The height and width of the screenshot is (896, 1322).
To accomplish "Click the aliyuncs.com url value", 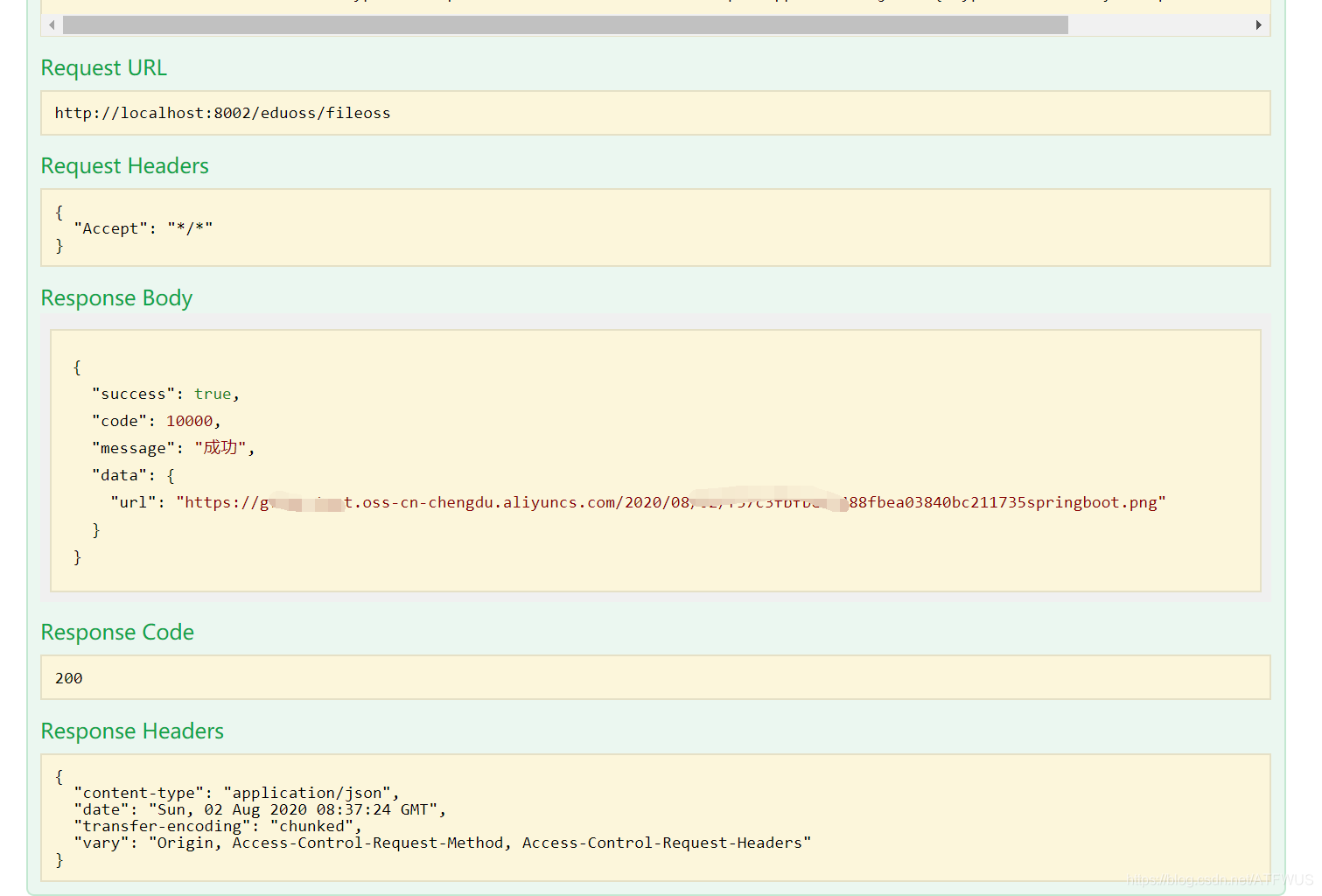I will [x=671, y=502].
